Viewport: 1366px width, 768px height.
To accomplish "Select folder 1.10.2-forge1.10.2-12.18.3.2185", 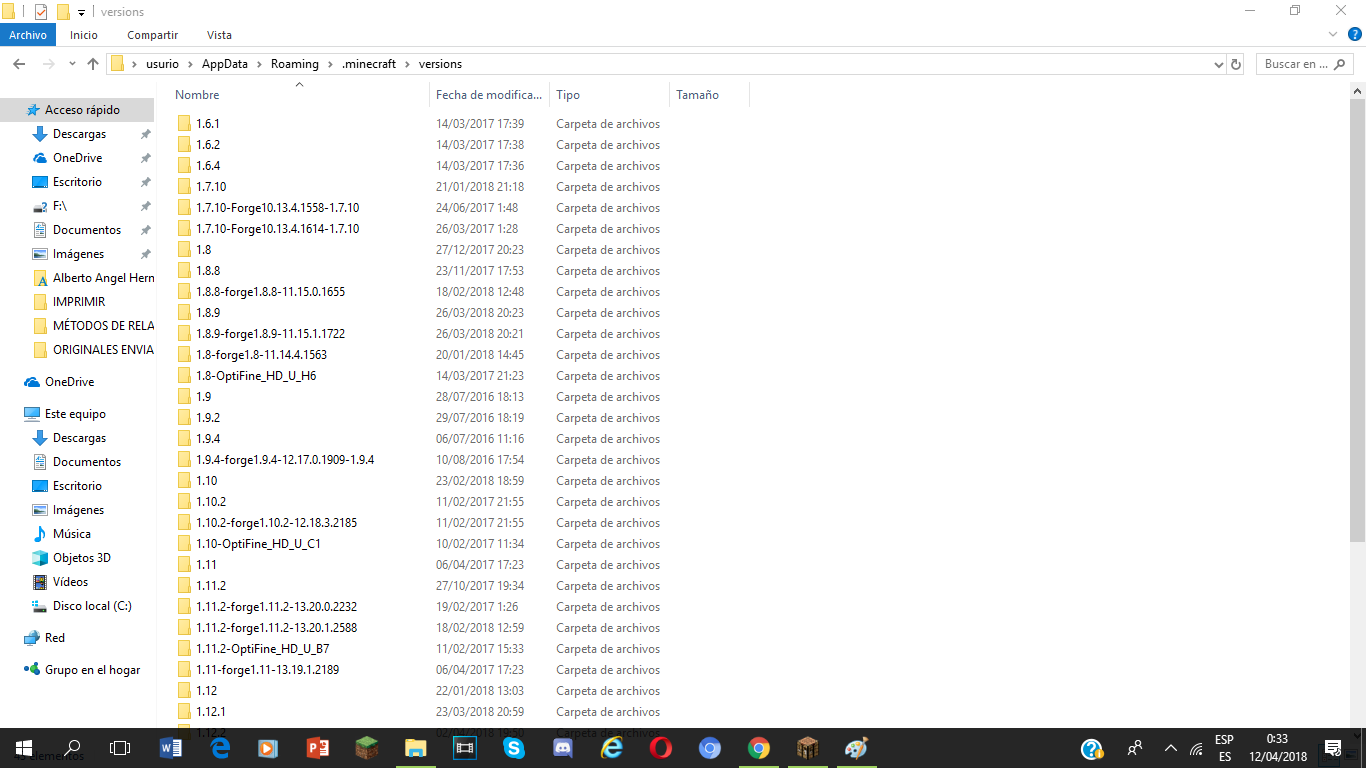I will [276, 523].
